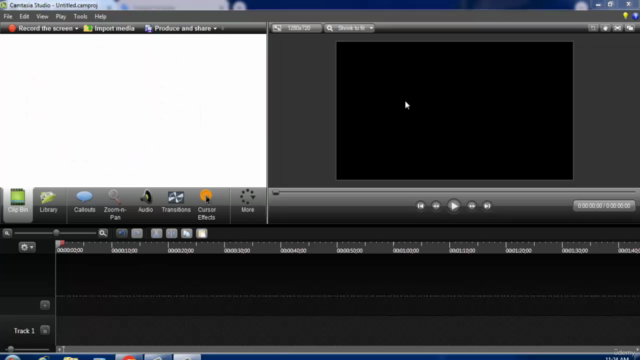
Task: Open the Callouts tool
Action: coord(84,201)
